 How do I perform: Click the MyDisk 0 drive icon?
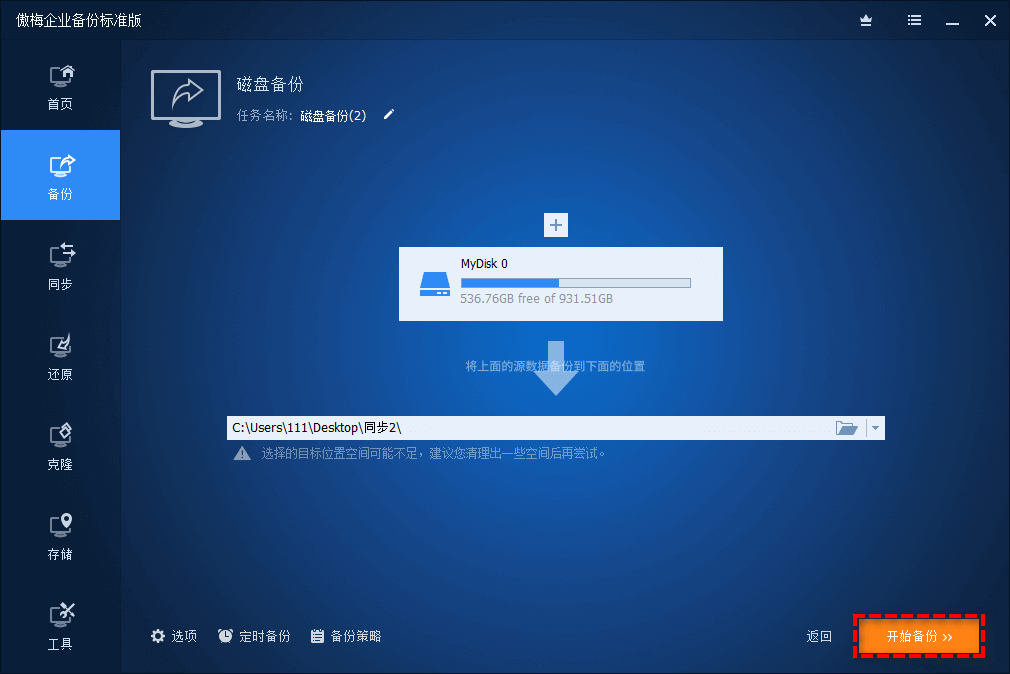(x=435, y=284)
